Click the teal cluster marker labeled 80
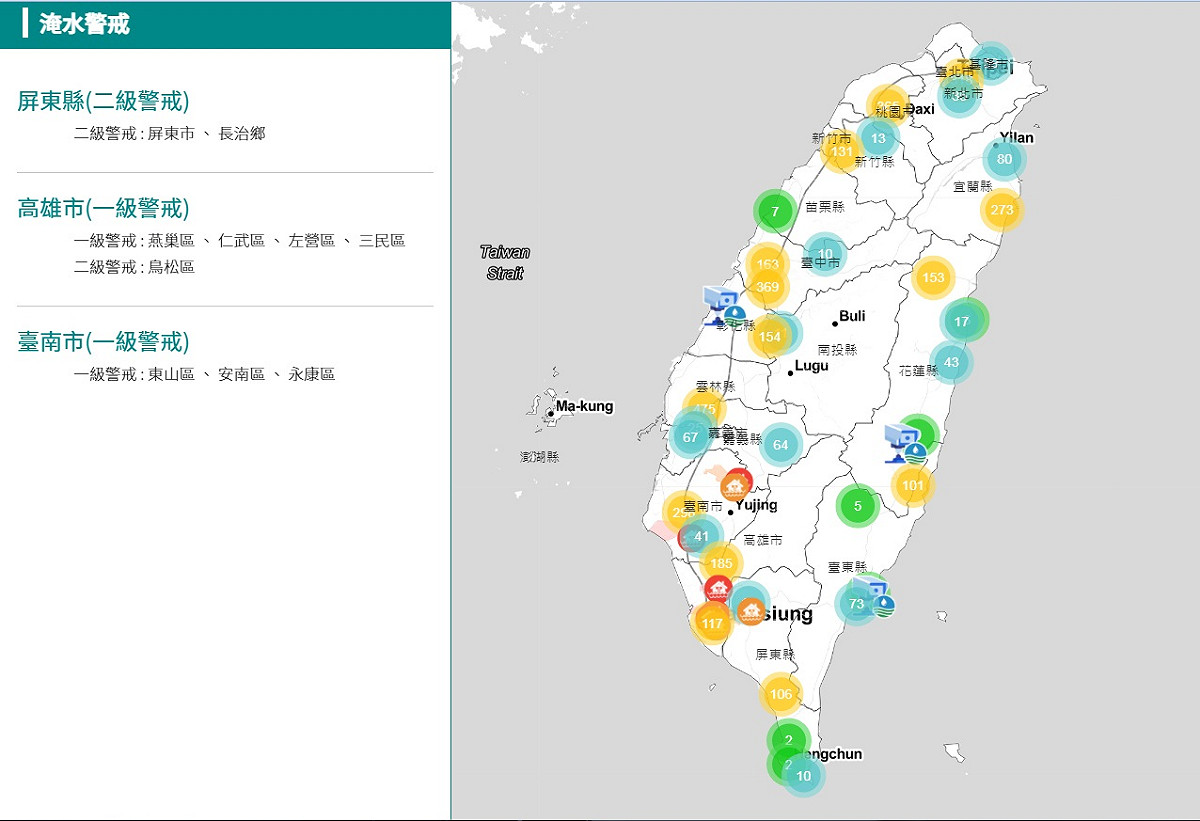Screen dimensions: 1200x821 click(x=1004, y=158)
